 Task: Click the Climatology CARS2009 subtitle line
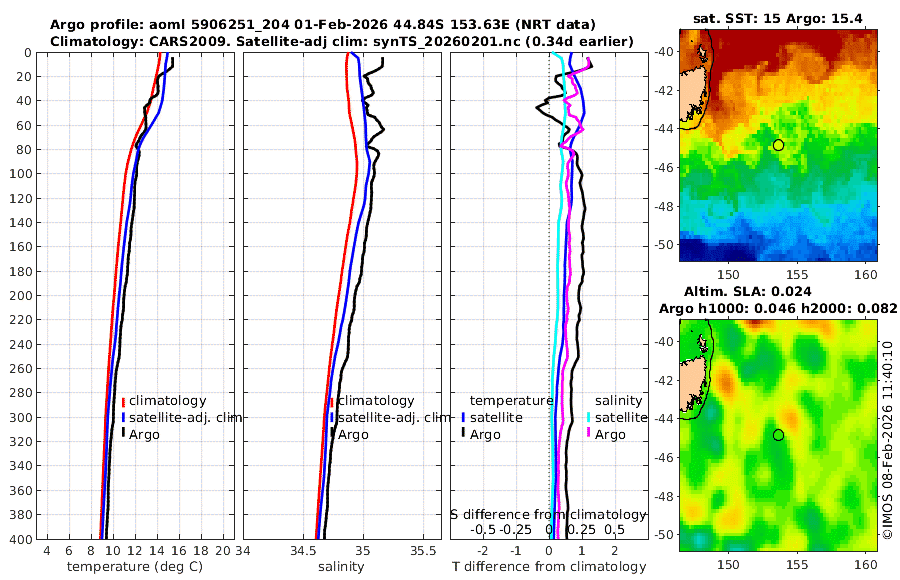pos(342,41)
